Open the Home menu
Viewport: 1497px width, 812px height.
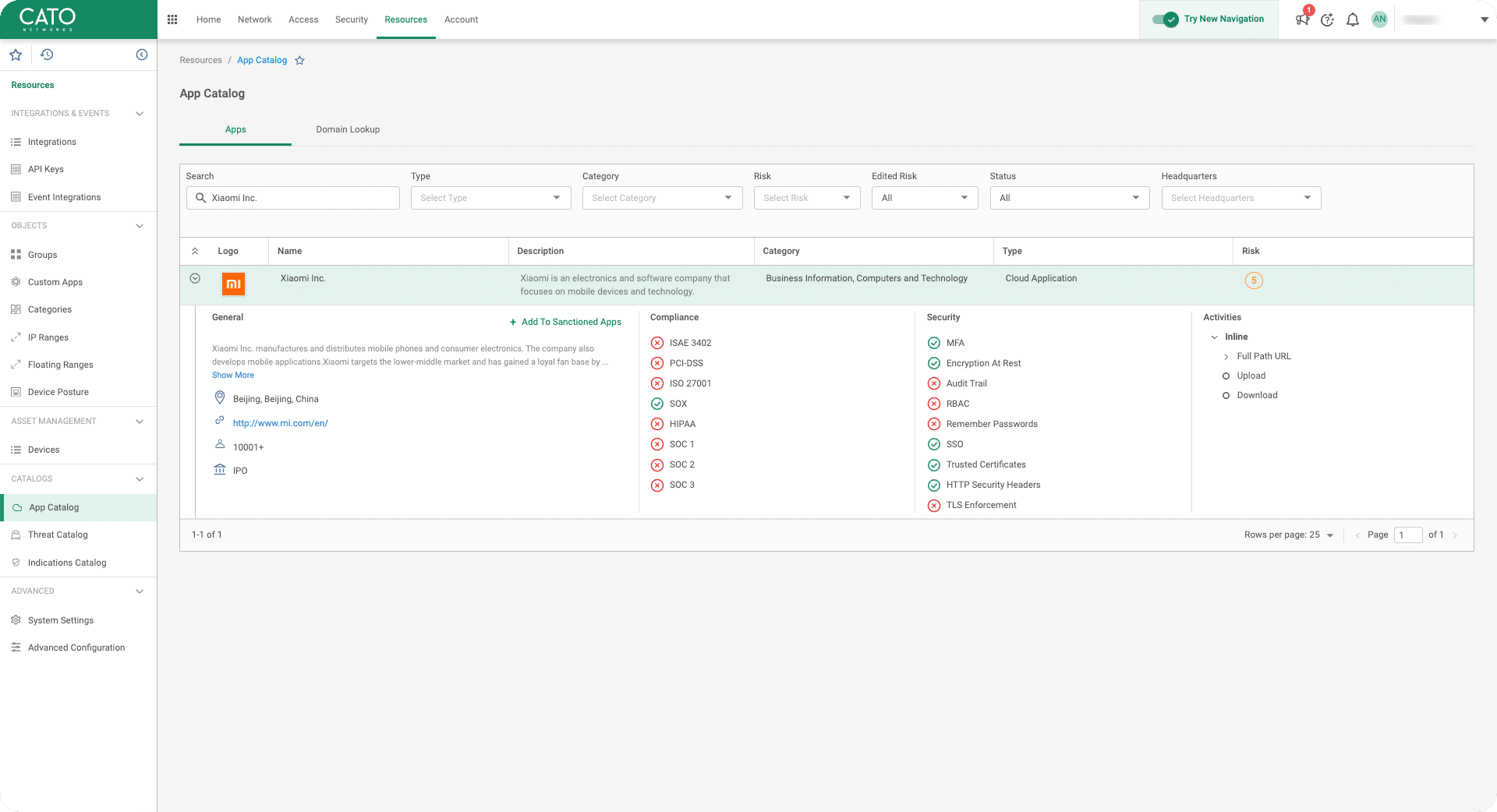coord(208,19)
